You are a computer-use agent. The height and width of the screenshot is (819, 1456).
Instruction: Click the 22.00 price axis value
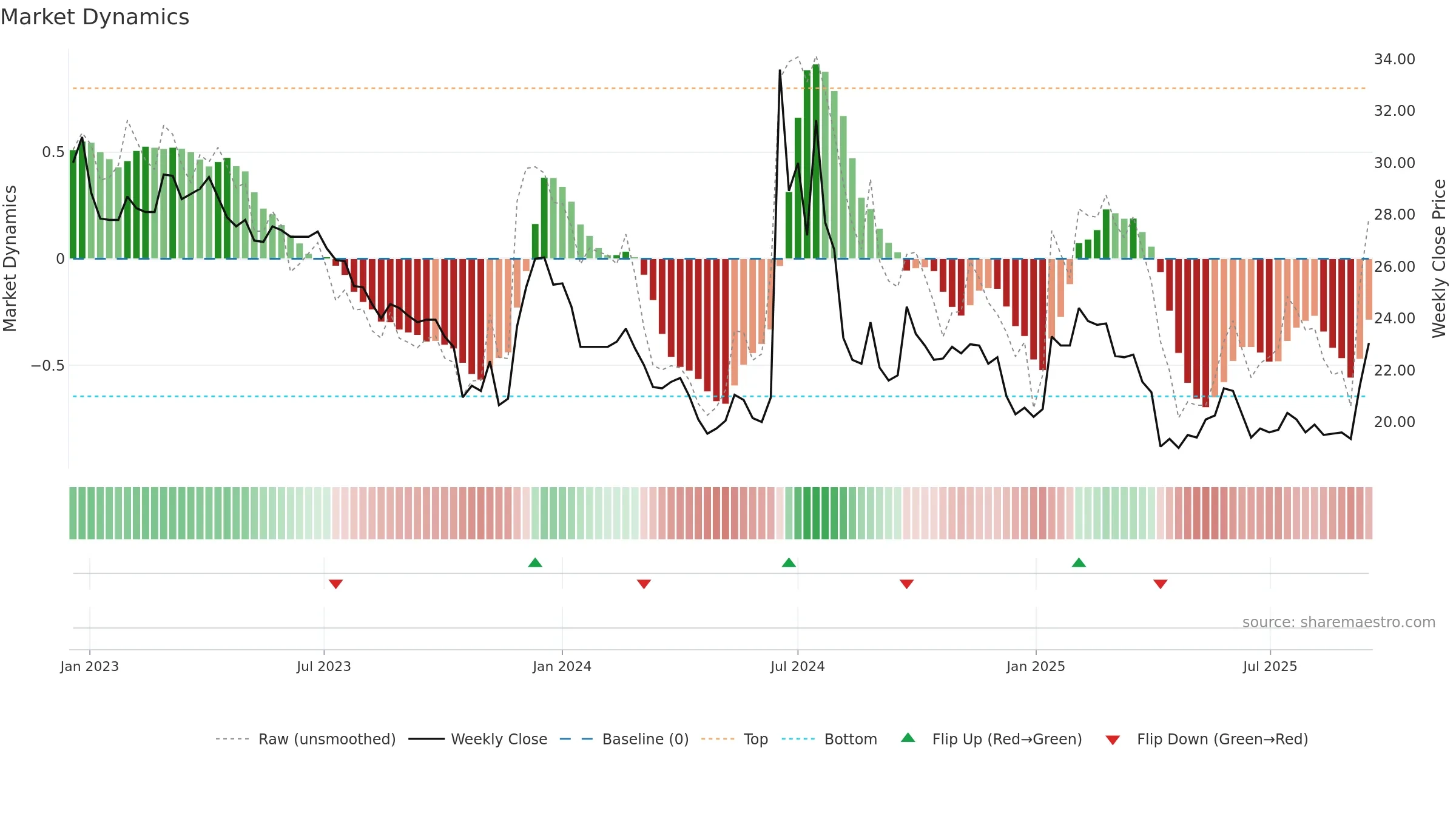(1395, 370)
